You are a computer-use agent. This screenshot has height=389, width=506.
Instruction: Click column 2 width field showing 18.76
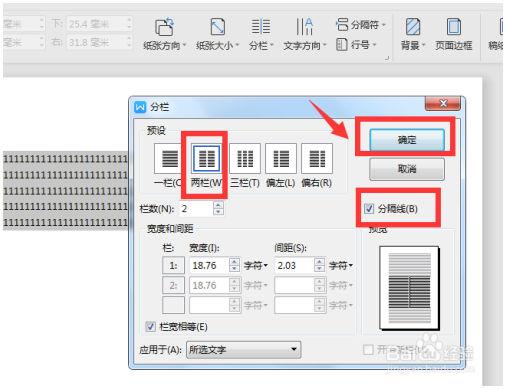click(x=209, y=285)
